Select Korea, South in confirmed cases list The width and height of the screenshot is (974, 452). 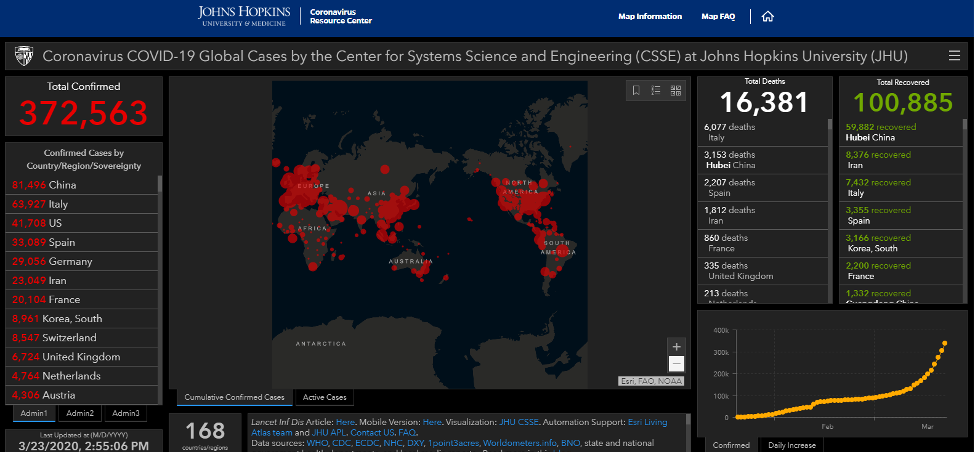(x=82, y=319)
